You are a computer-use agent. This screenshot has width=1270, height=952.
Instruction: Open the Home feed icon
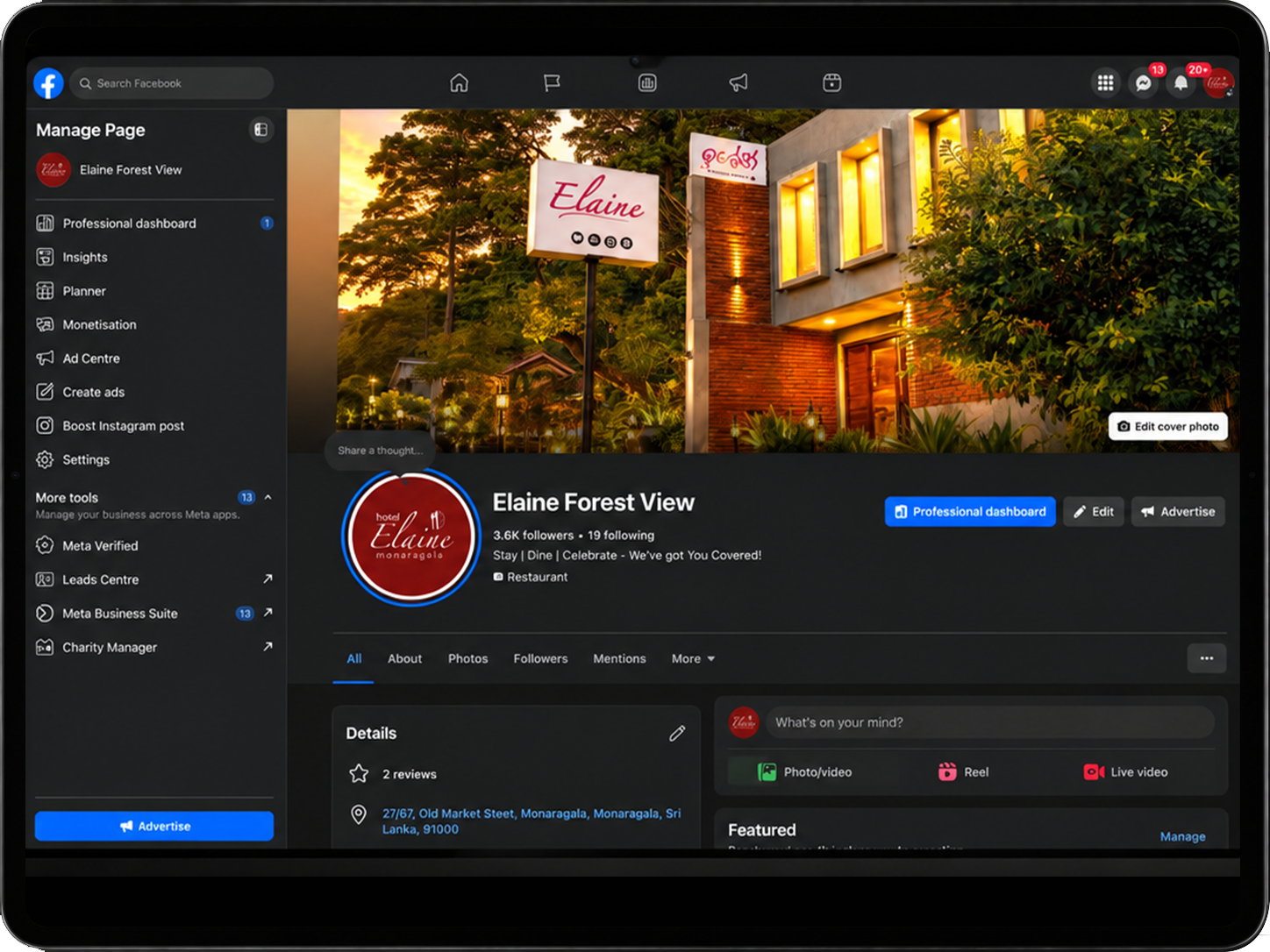tap(459, 82)
